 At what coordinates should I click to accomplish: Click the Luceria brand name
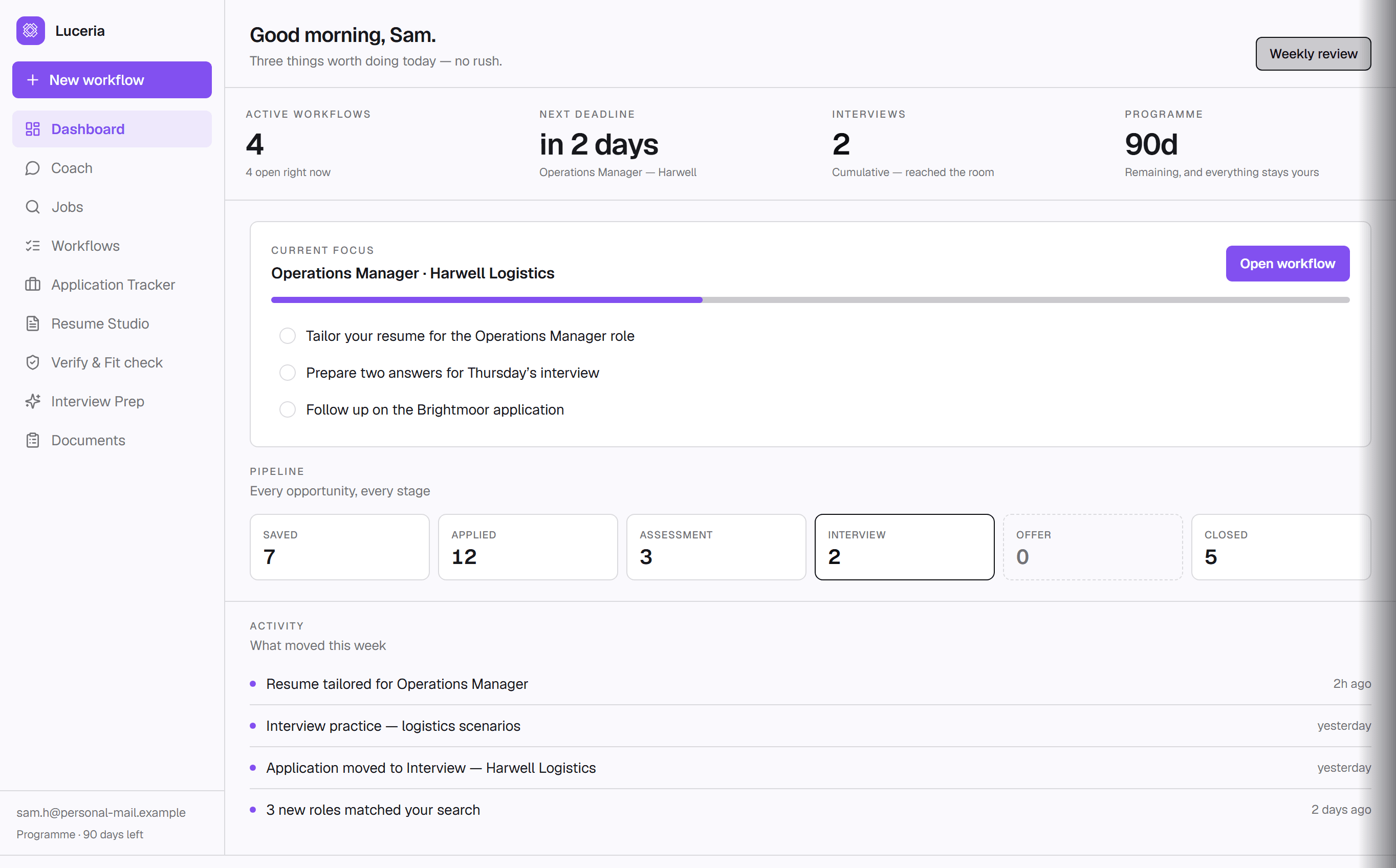coord(80,31)
